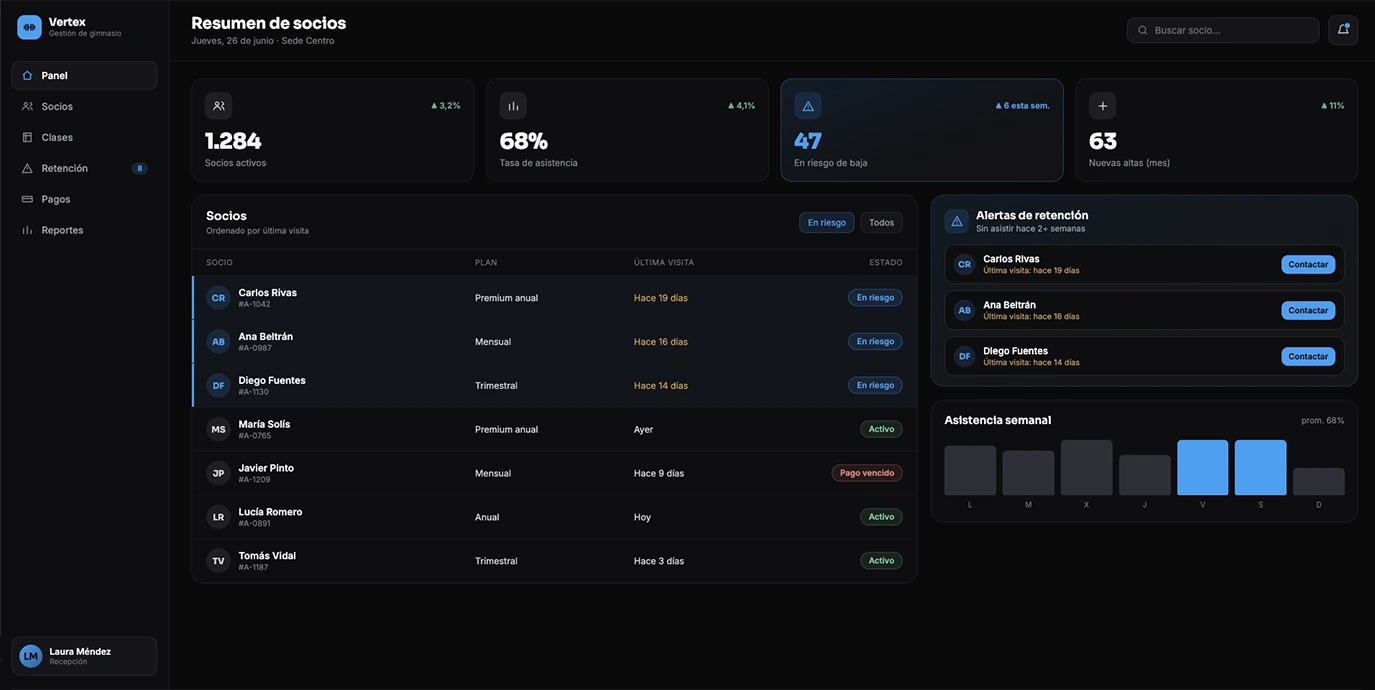
Task: Click the notification bell icon
Action: 1343,30
